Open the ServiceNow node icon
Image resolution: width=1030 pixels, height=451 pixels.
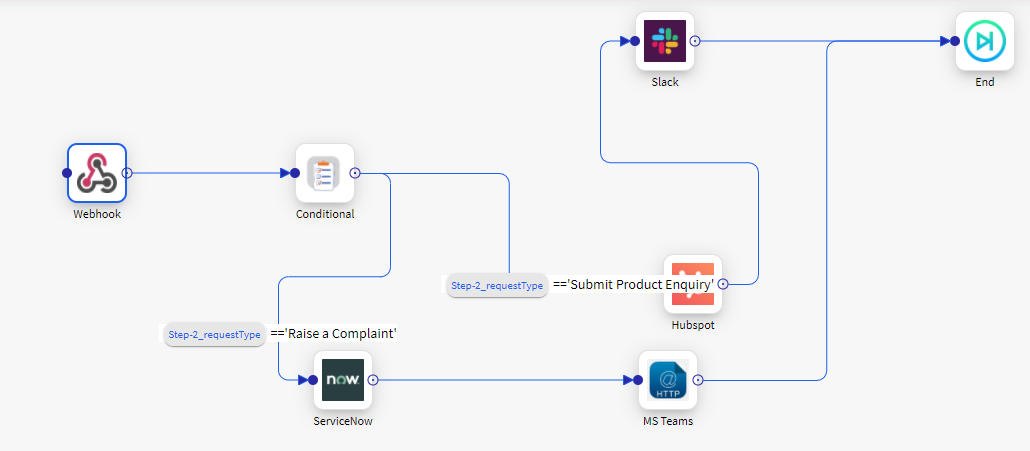[343, 379]
